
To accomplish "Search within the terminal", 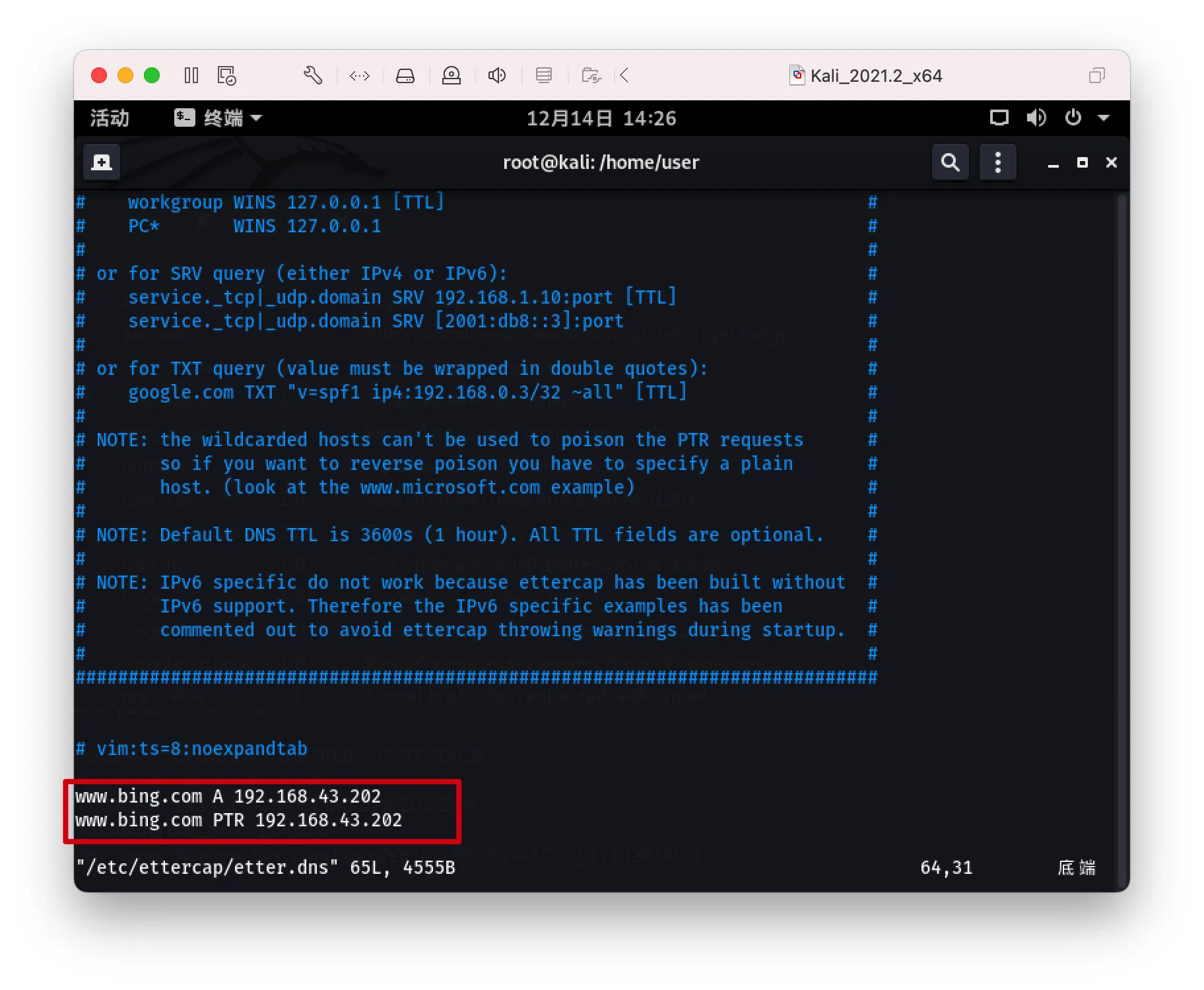I will click(x=950, y=162).
